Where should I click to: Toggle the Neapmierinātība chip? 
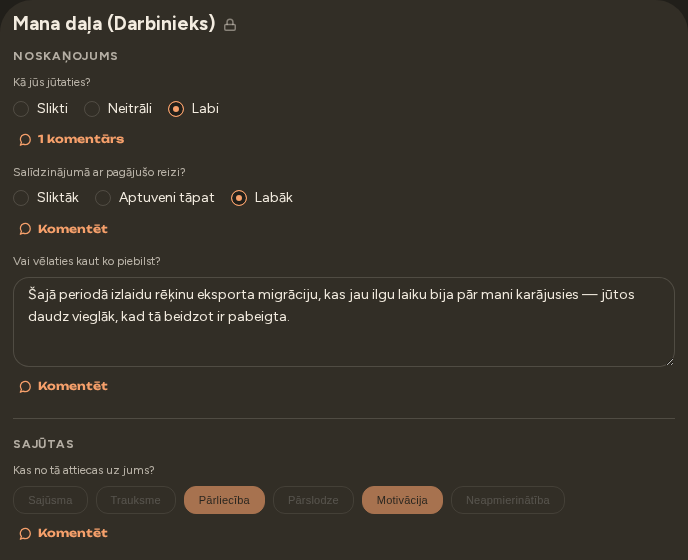pyautogui.click(x=508, y=500)
